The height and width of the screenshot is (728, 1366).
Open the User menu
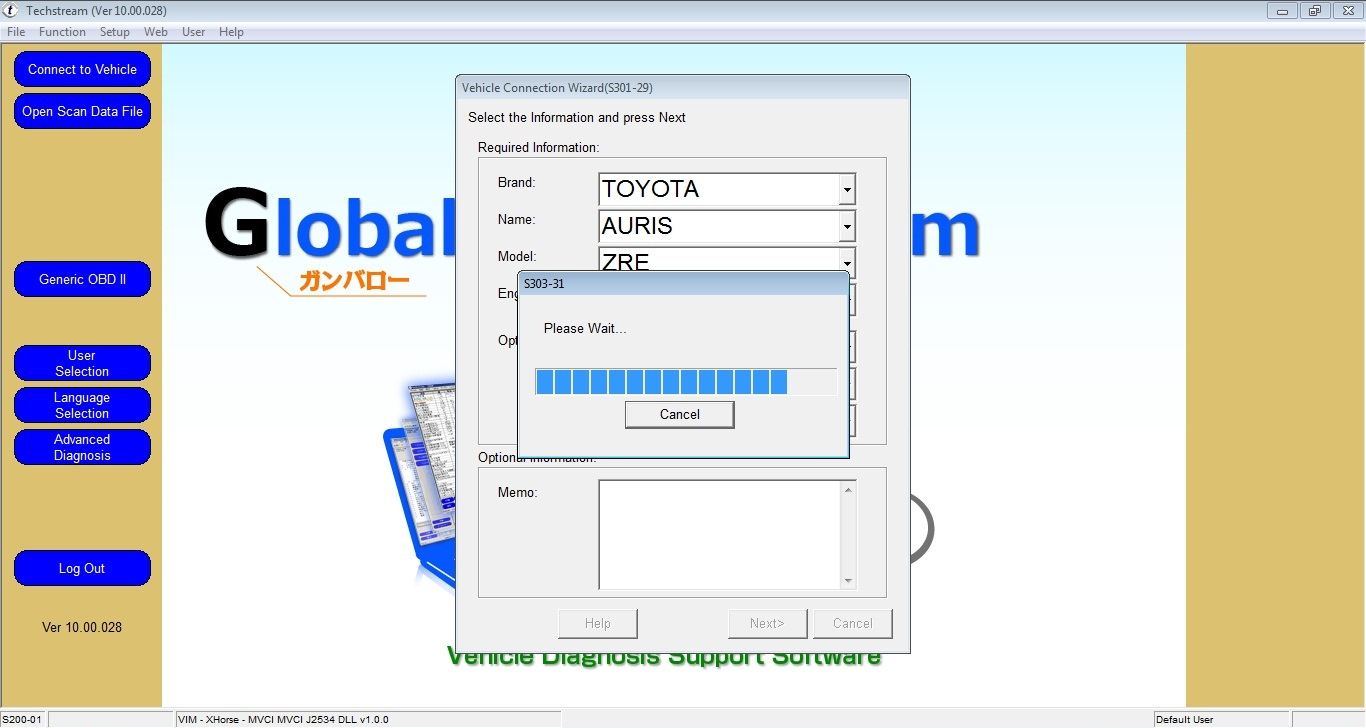[194, 32]
